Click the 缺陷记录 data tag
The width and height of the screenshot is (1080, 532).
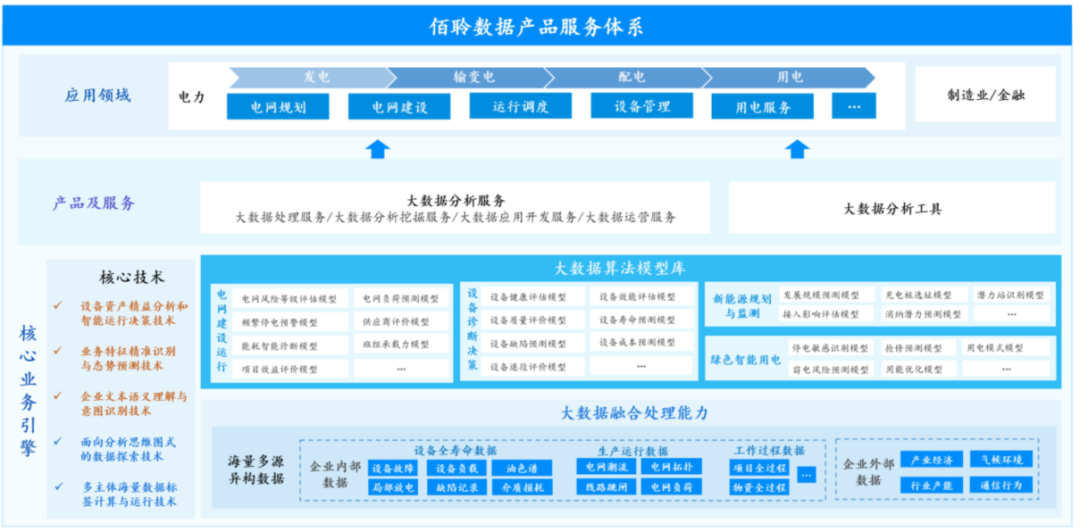(x=457, y=487)
